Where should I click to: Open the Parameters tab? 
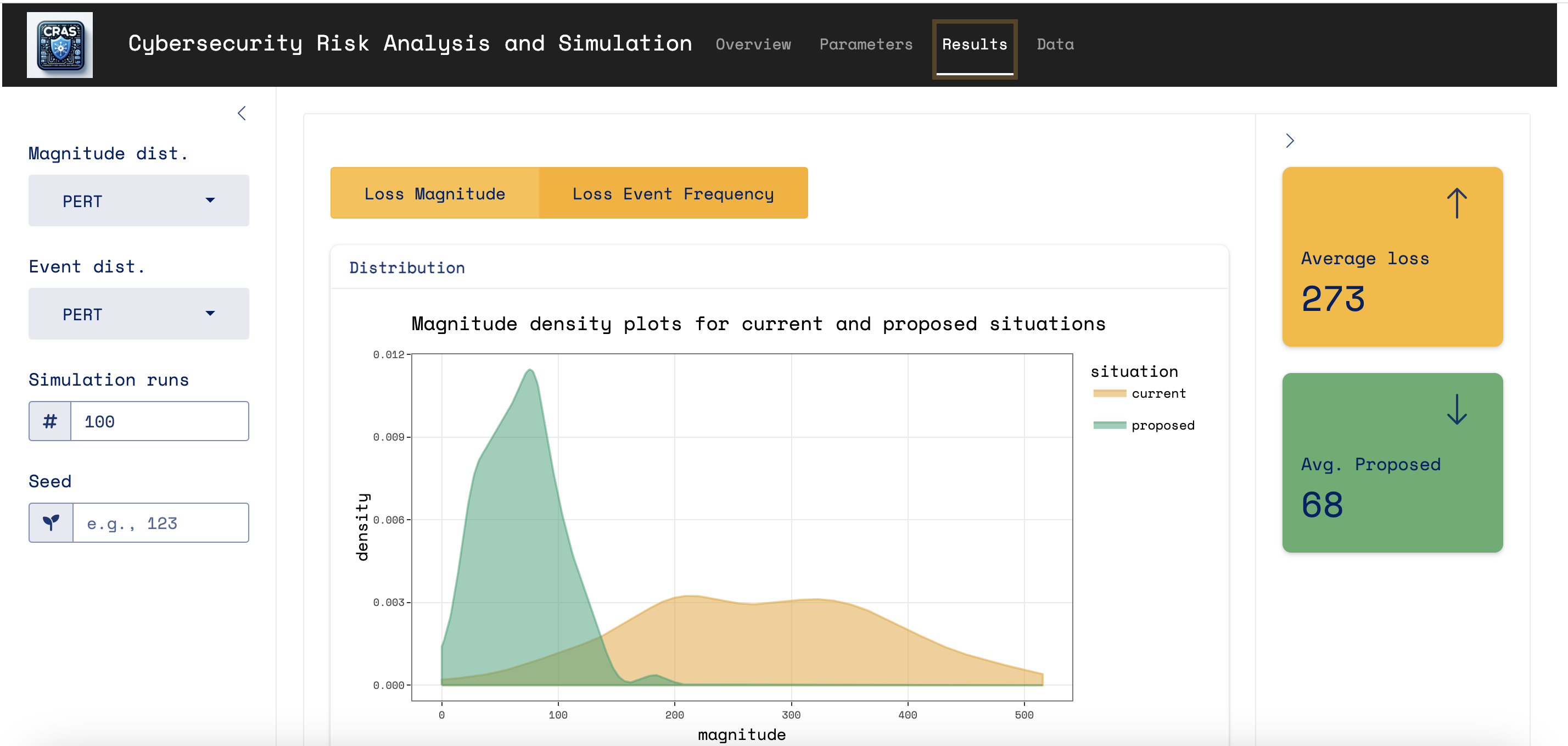[866, 44]
